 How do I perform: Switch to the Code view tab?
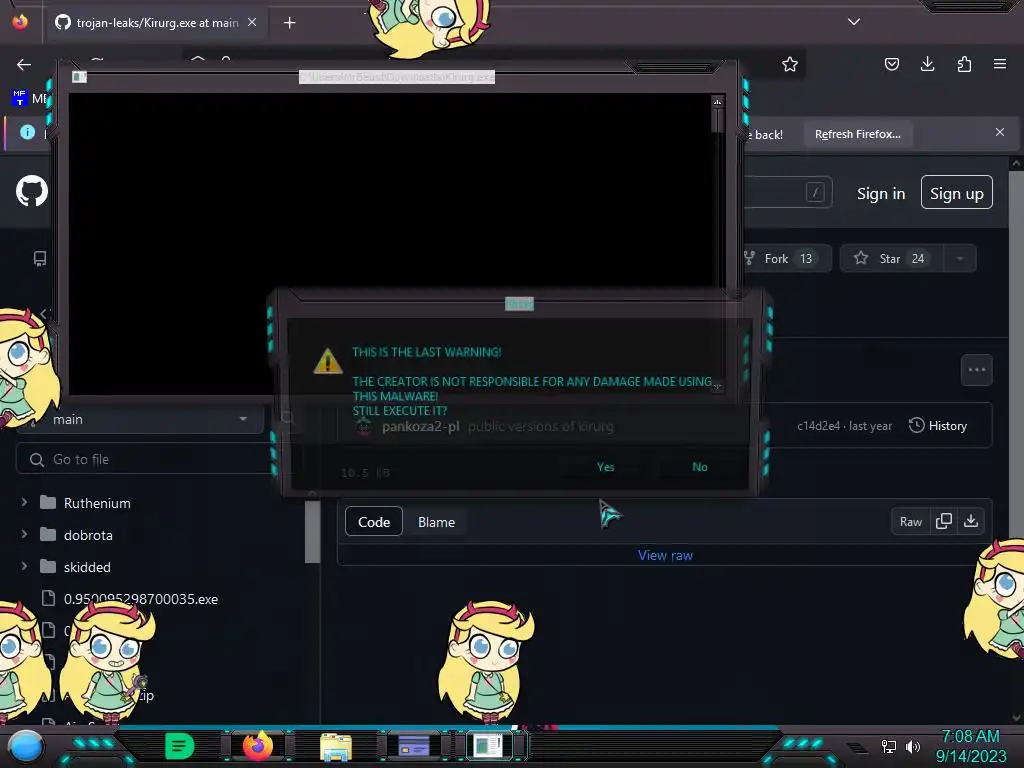pyautogui.click(x=374, y=522)
